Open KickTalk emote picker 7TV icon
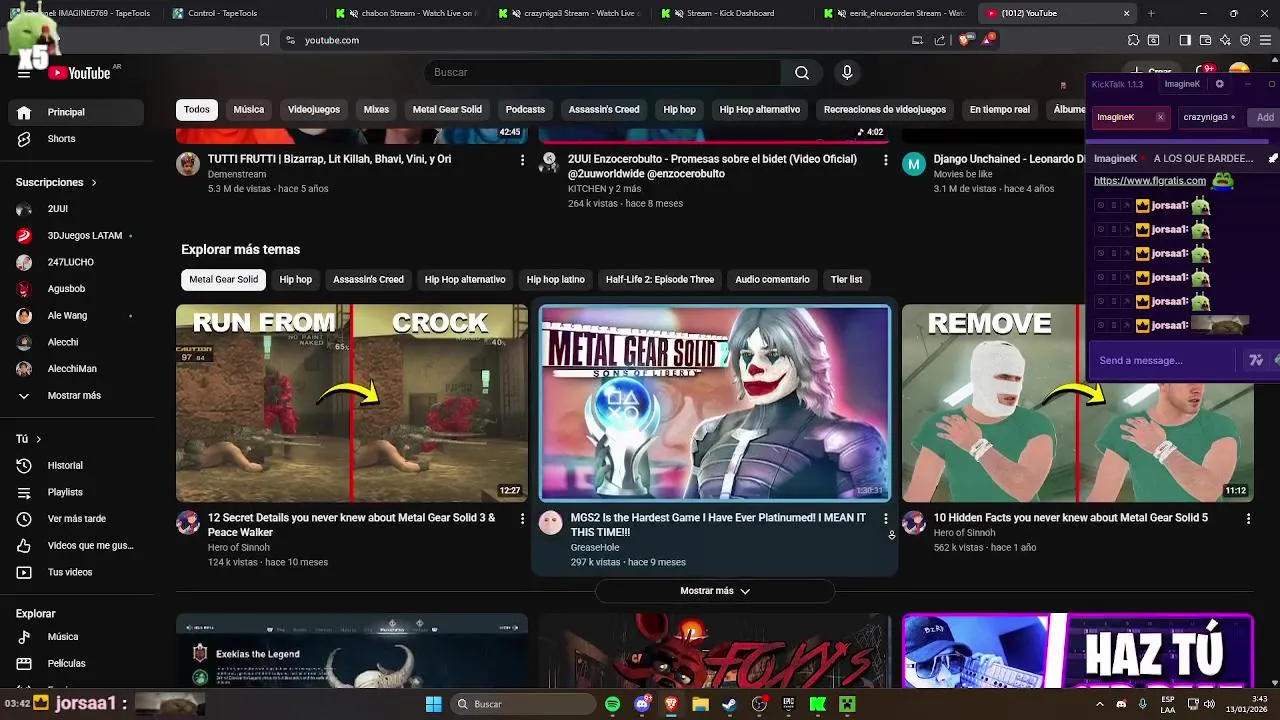Image resolution: width=1280 pixels, height=720 pixels. pyautogui.click(x=1256, y=360)
